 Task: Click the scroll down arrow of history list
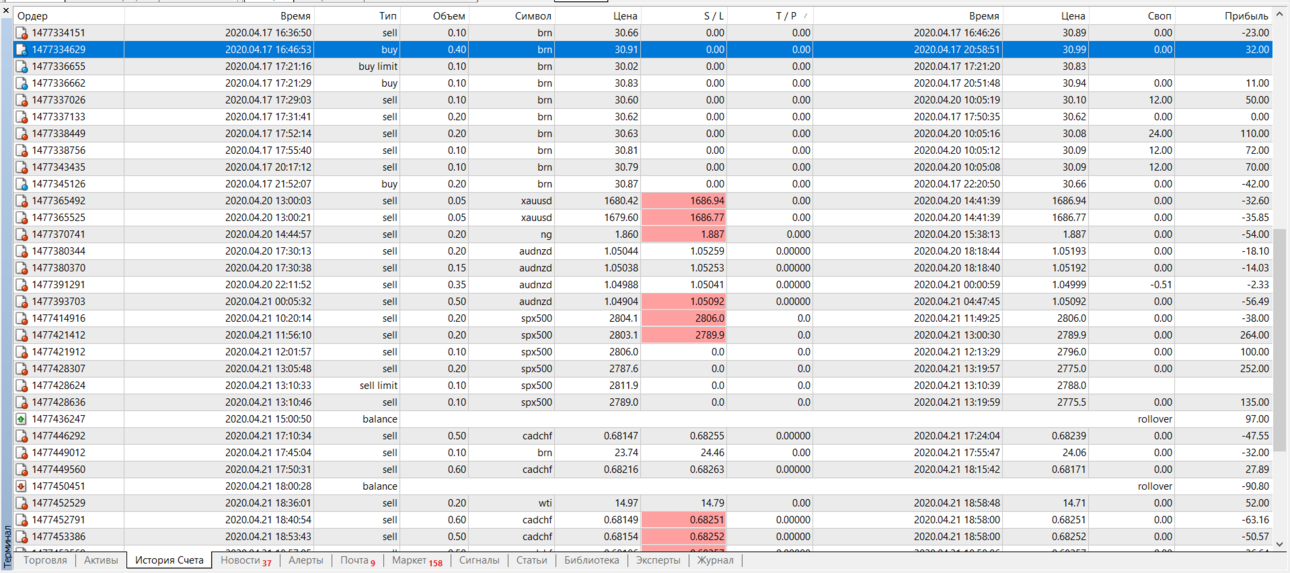(1280, 544)
